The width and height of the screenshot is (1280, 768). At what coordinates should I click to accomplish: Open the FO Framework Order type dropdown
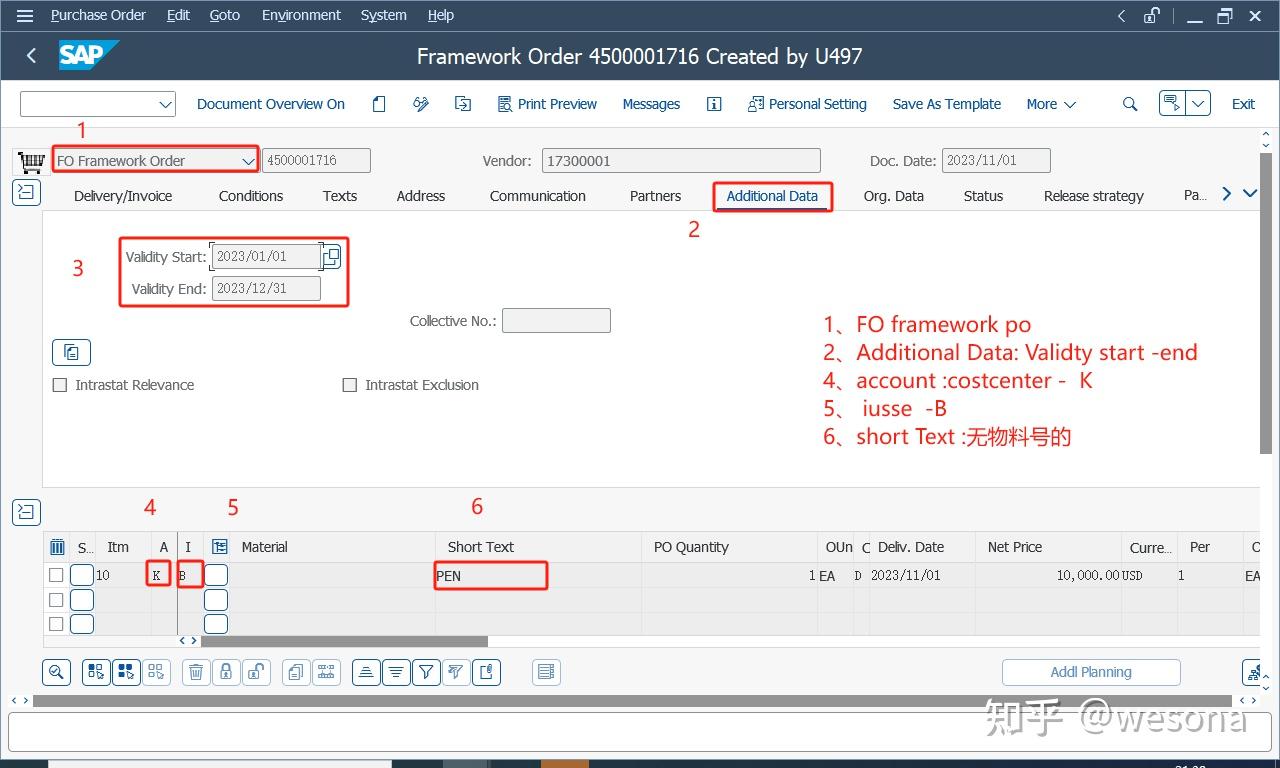click(248, 161)
